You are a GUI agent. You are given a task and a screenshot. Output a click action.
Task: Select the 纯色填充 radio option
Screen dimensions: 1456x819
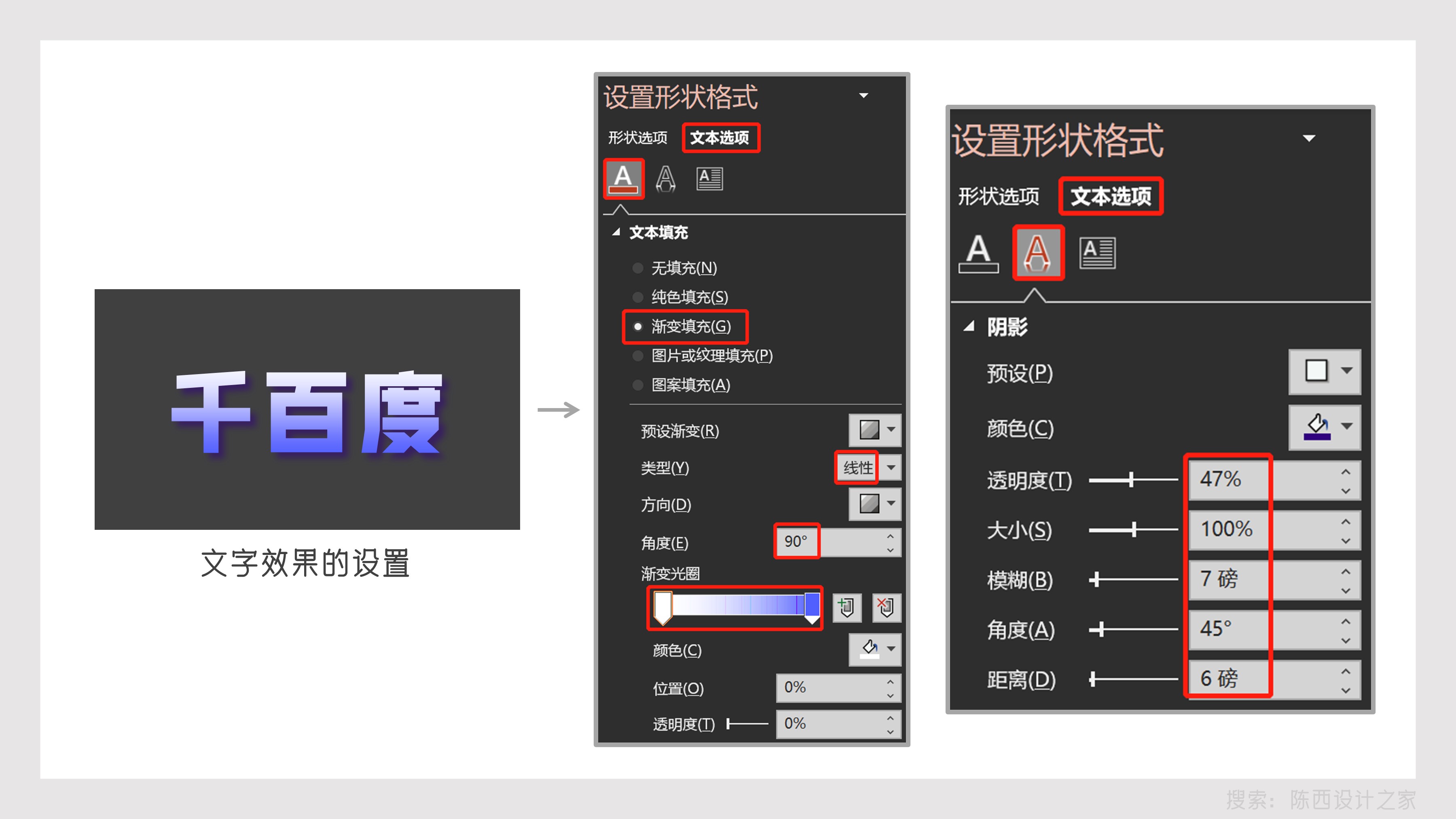coord(638,298)
